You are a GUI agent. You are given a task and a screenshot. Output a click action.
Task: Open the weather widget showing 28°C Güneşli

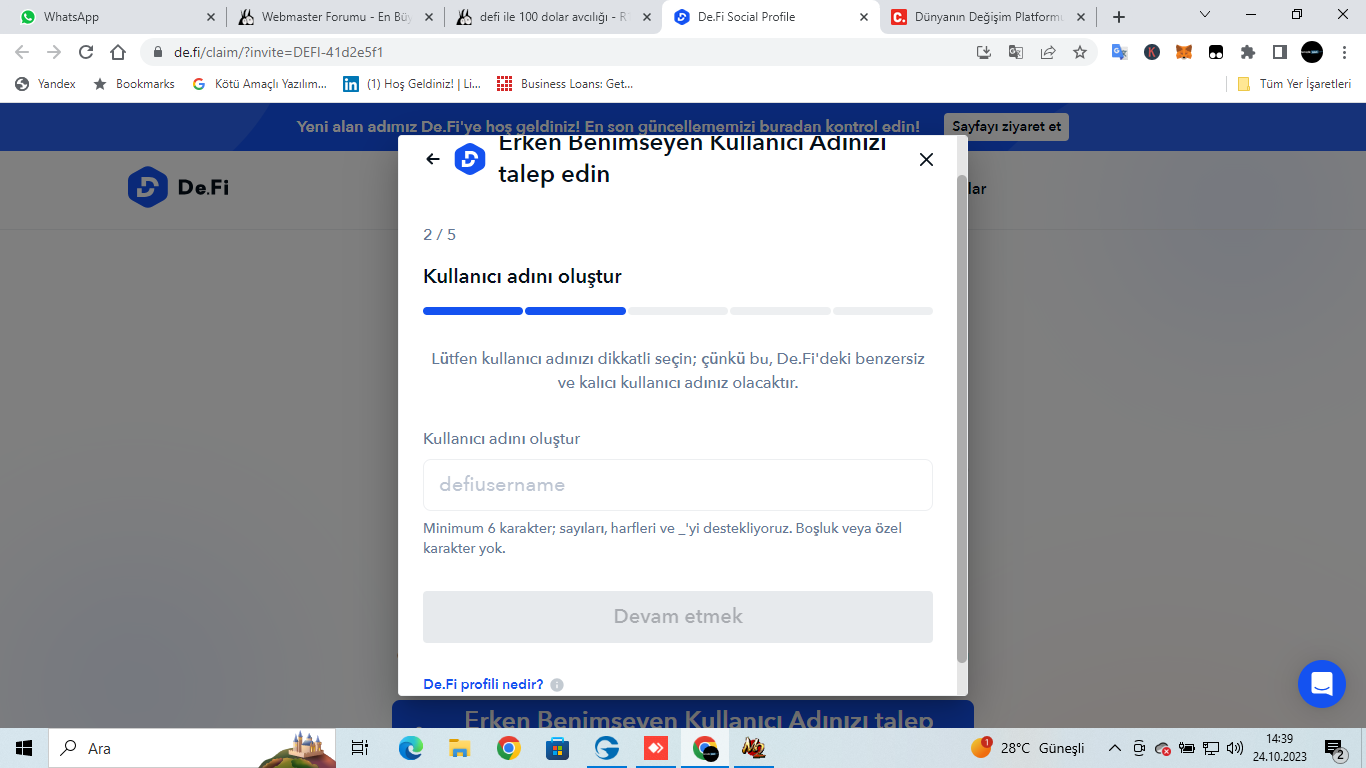(1028, 748)
